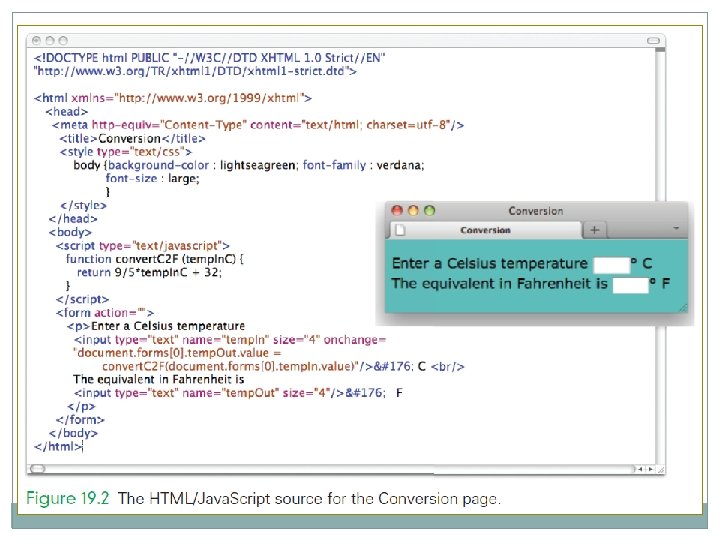Click the "</form>" closing tag
720x540 pixels.
(x=80, y=420)
